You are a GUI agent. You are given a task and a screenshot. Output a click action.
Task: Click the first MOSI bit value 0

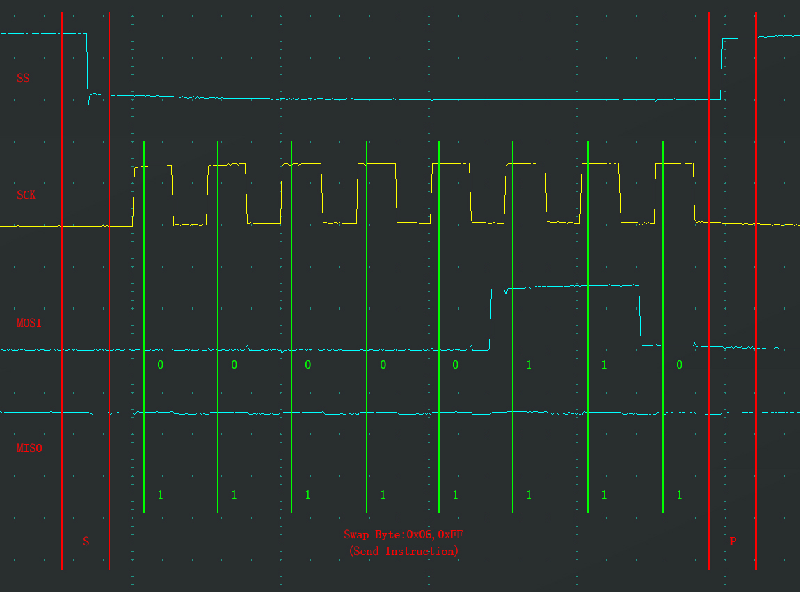pyautogui.click(x=160, y=365)
